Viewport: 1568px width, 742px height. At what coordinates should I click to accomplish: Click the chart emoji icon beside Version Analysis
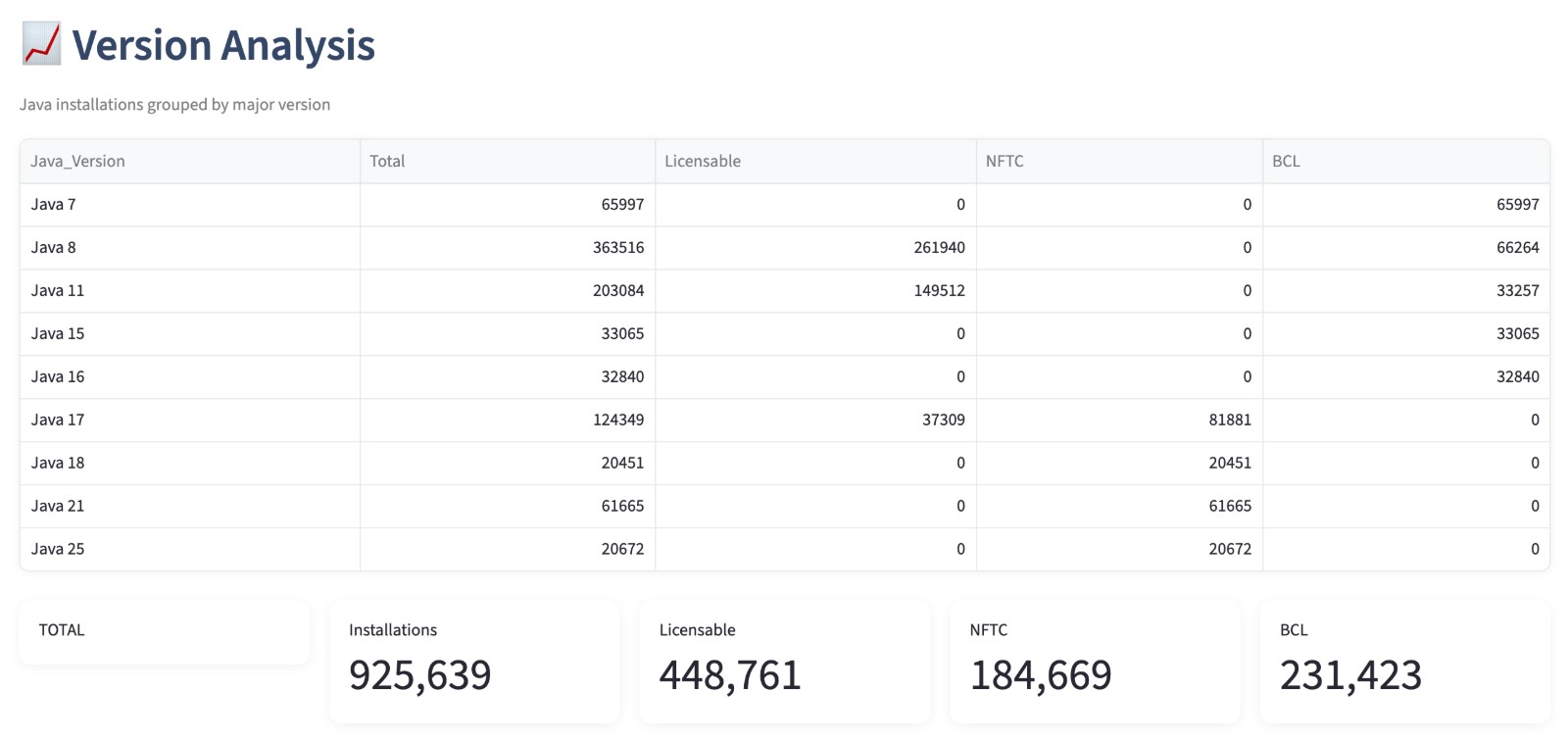[41, 45]
